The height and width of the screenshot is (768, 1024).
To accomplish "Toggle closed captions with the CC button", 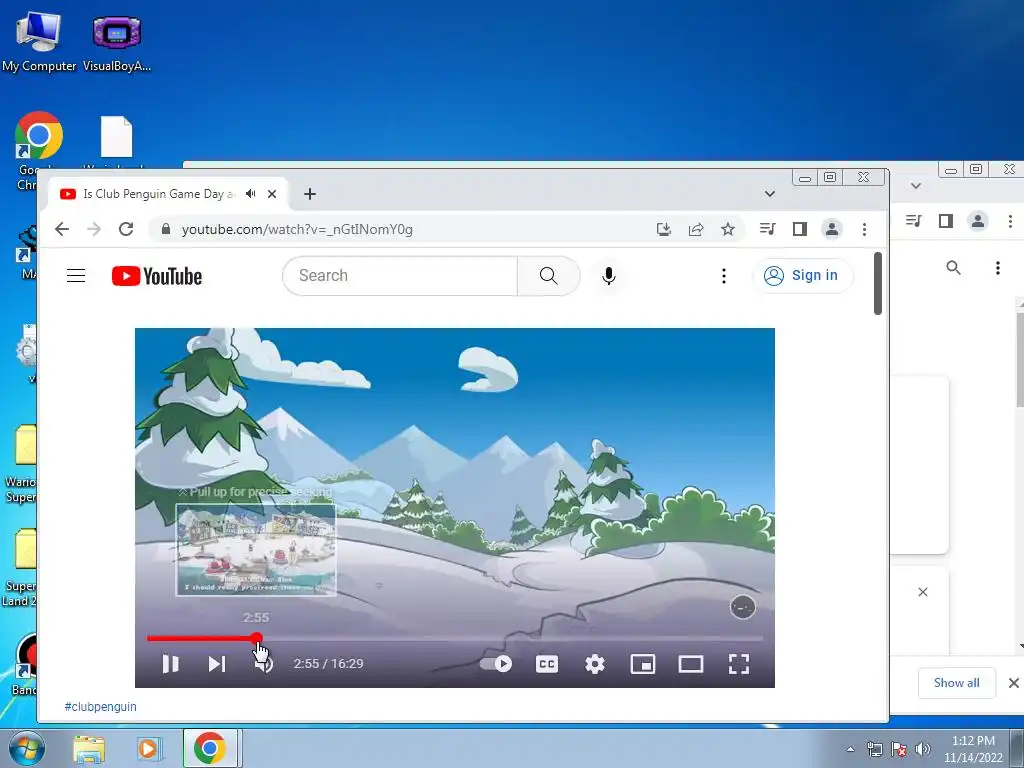I will coord(547,664).
